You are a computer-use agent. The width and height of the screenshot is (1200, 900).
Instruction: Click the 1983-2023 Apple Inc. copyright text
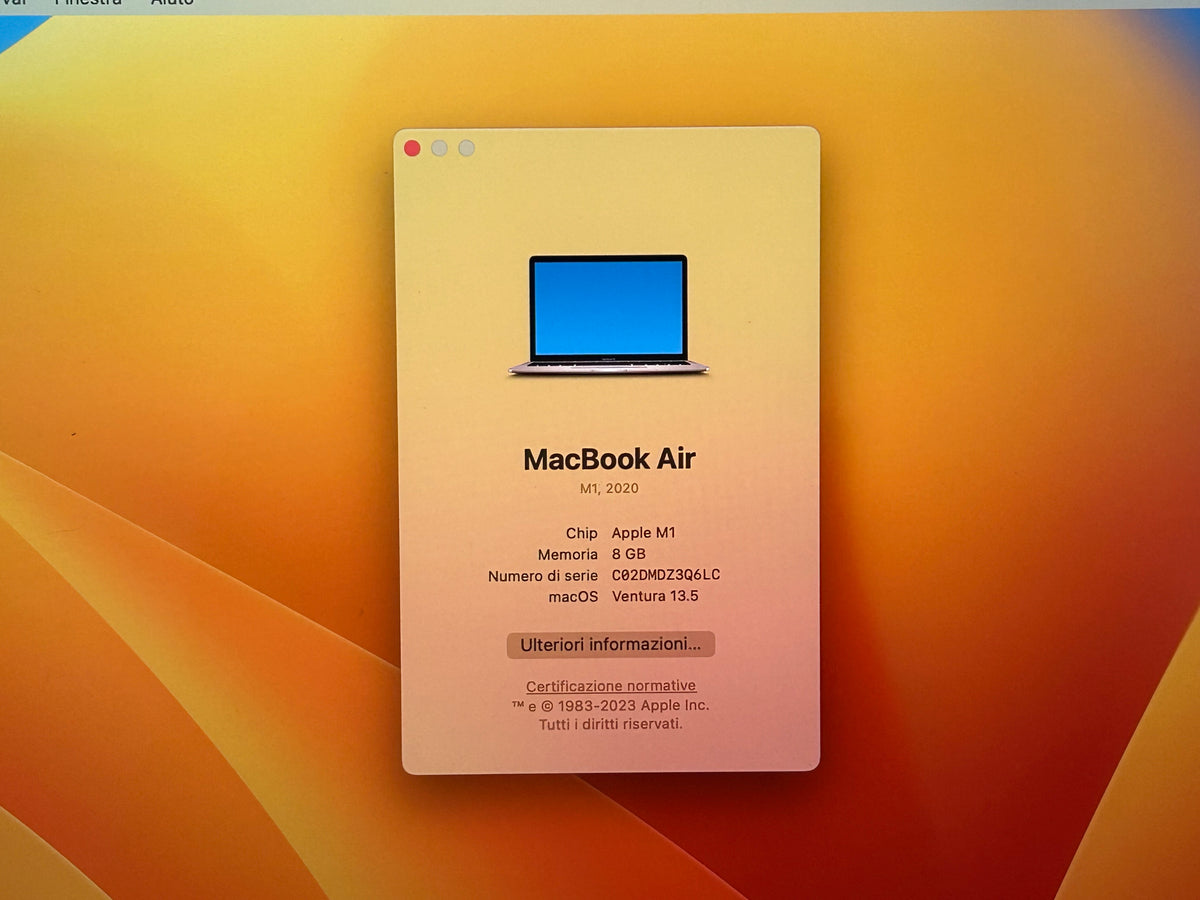click(x=611, y=705)
